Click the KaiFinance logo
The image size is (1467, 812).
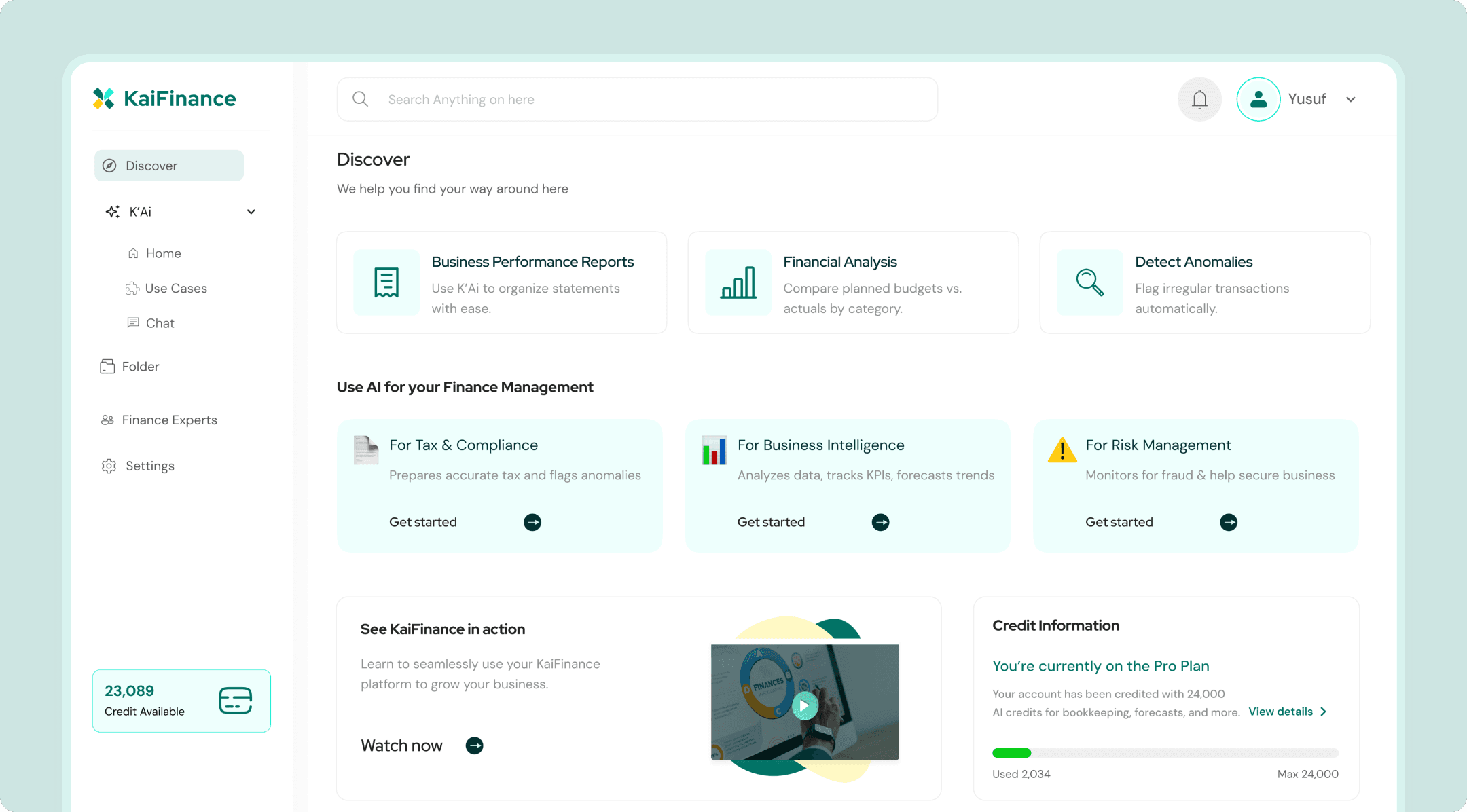pyautogui.click(x=164, y=98)
